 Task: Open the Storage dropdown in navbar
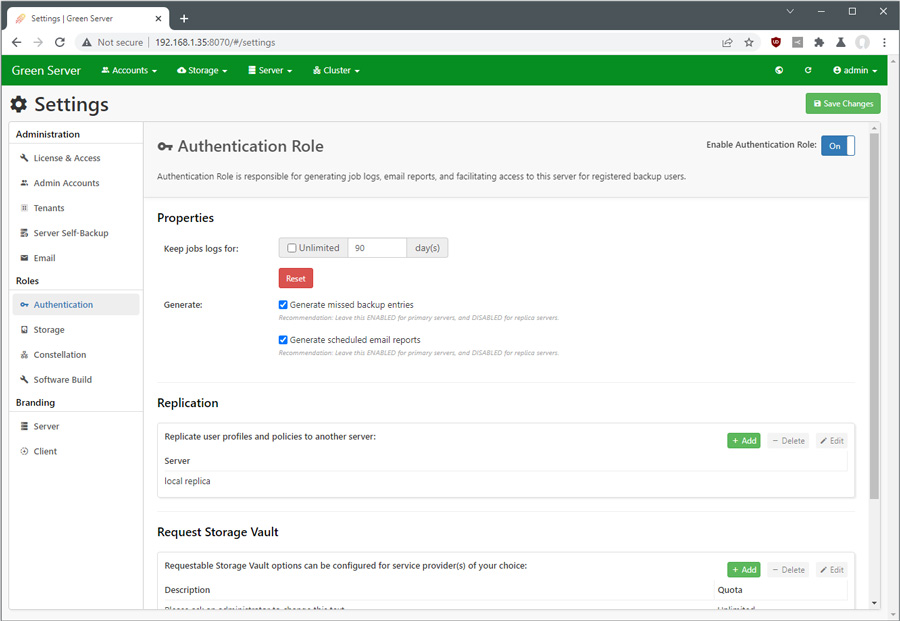point(202,70)
